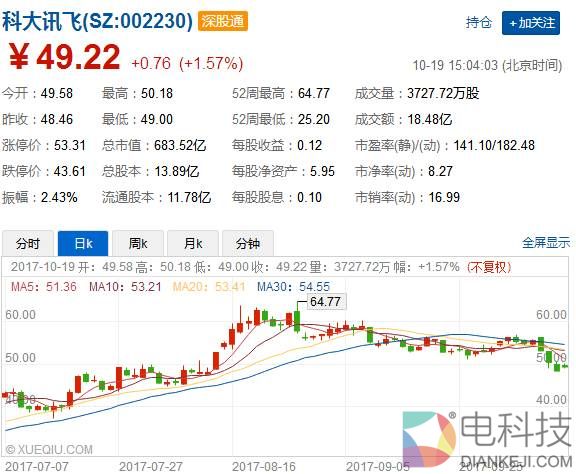Click the left 60.00 price axis label

[x=21, y=315]
